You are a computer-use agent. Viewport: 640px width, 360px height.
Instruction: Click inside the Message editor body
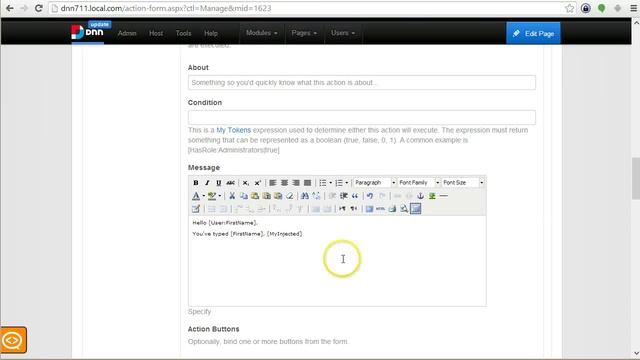[337, 261]
